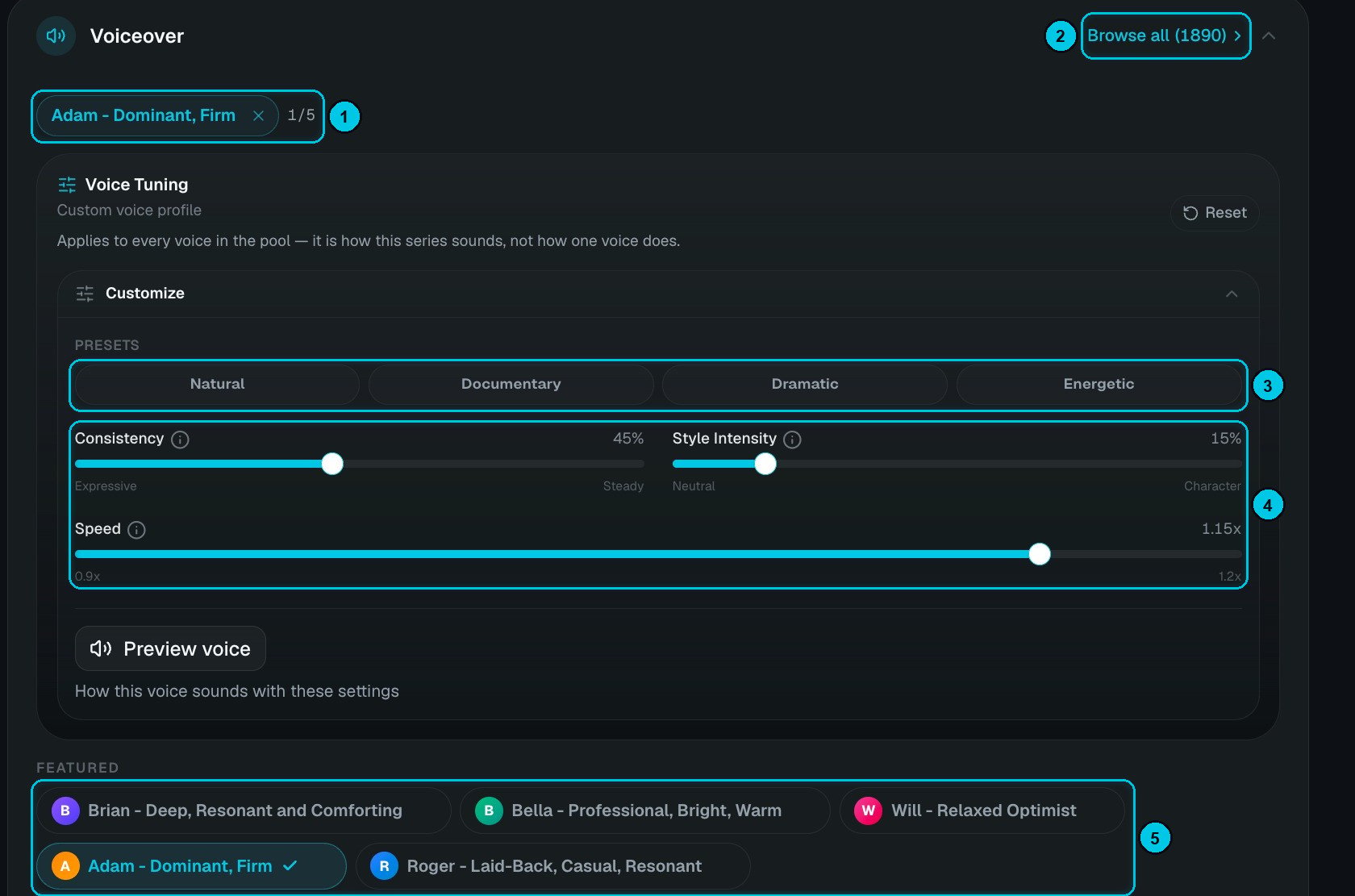Image resolution: width=1355 pixels, height=896 pixels.
Task: Click the Speed slider handle
Action: pos(1040,554)
